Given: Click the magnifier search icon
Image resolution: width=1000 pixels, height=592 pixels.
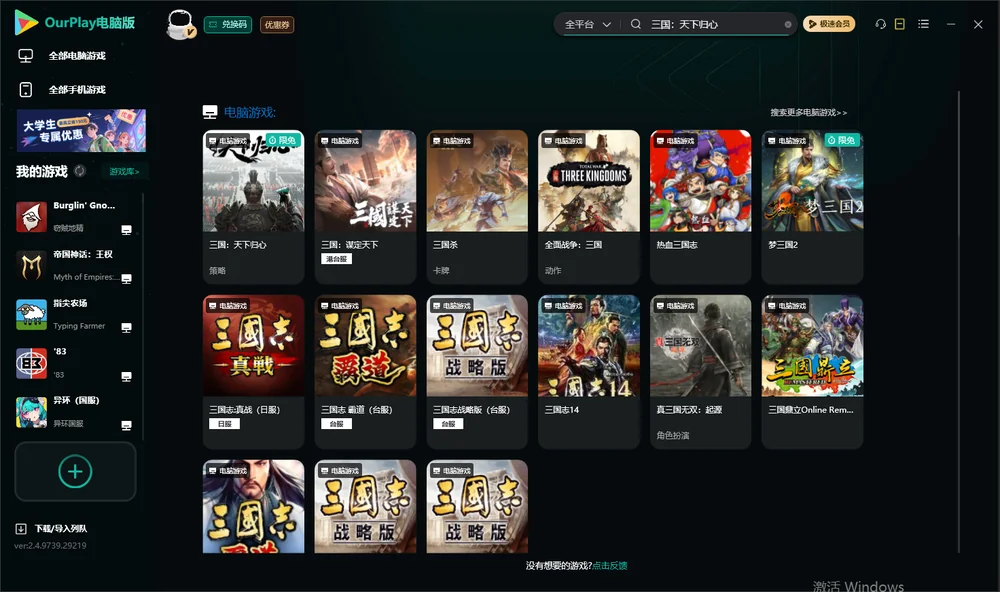Looking at the screenshot, I should click(636, 24).
